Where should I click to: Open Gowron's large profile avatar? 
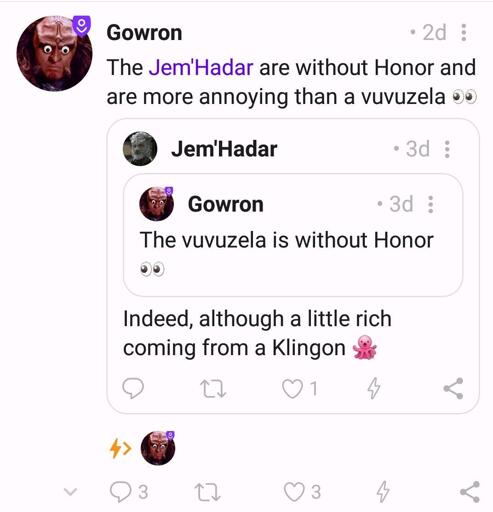point(54,53)
